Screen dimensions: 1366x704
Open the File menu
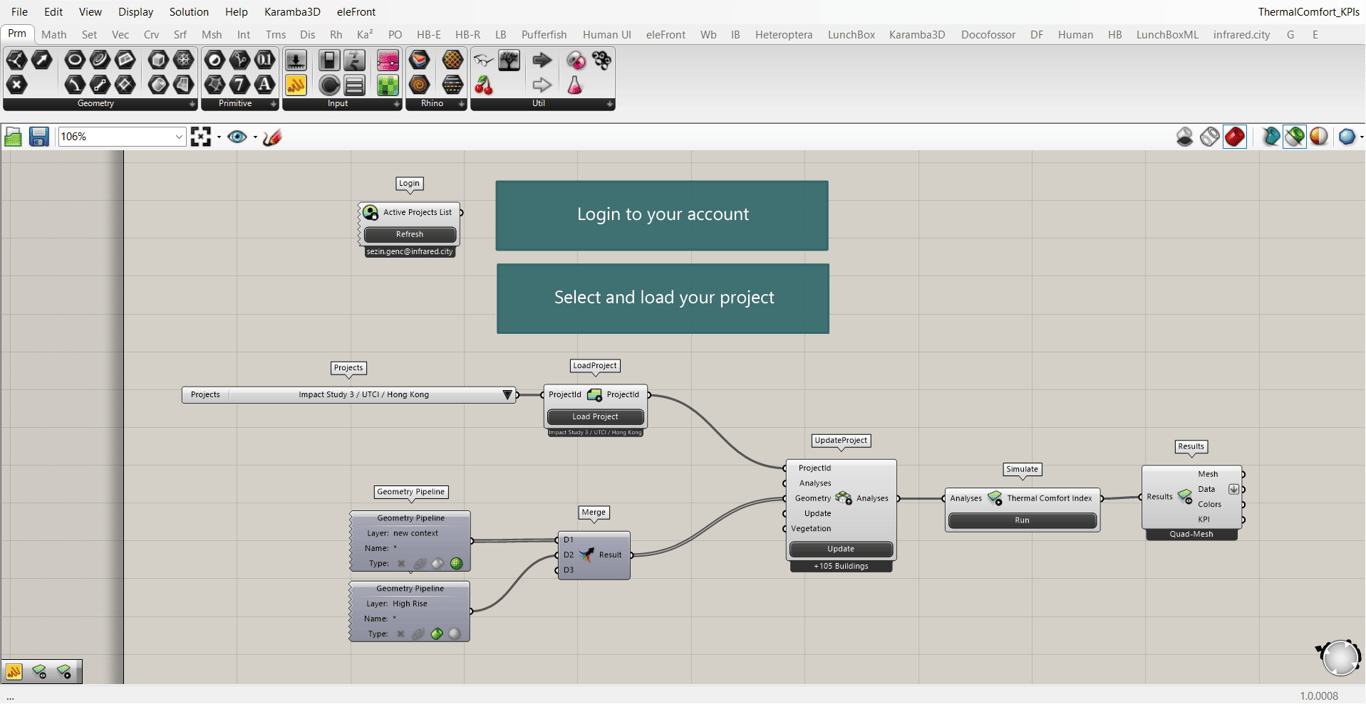pos(19,12)
